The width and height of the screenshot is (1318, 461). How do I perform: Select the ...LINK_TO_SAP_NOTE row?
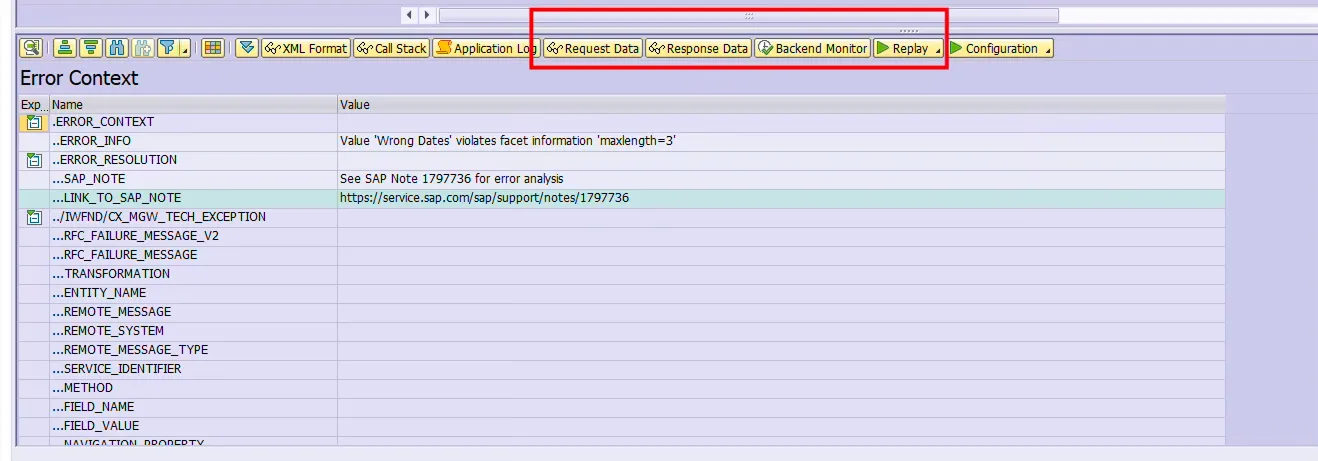click(622, 198)
